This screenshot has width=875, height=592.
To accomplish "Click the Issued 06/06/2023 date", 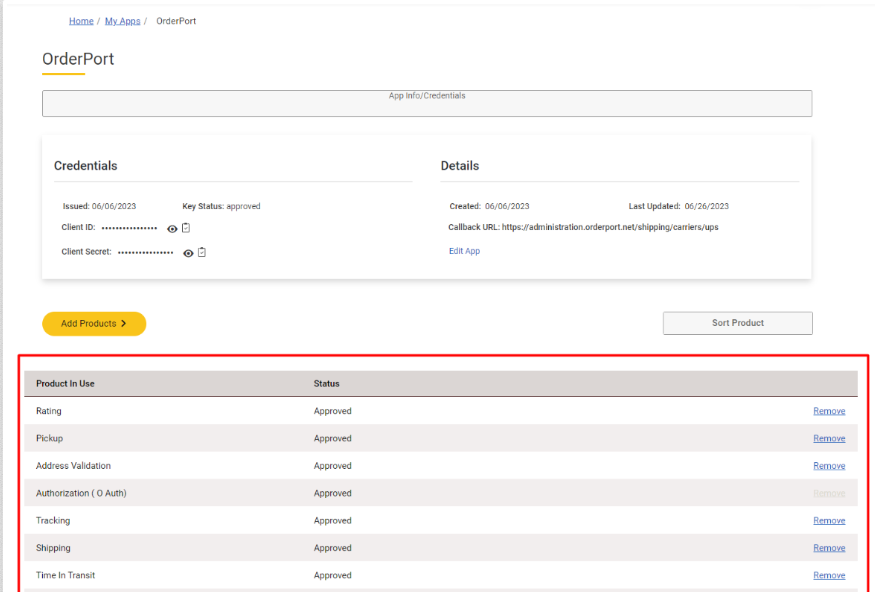I will point(114,206).
